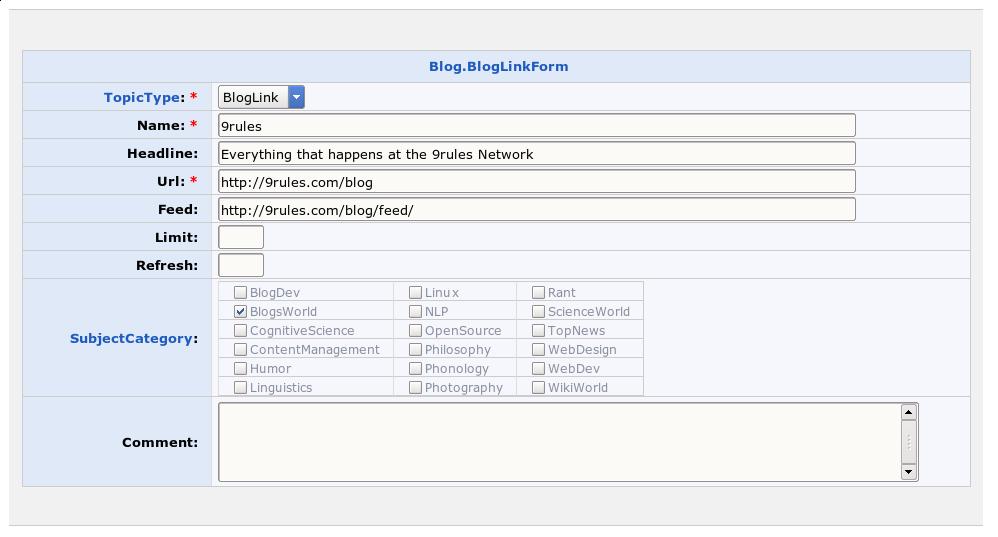Click into the Headline text field
This screenshot has height=537, width=998.
(537, 153)
